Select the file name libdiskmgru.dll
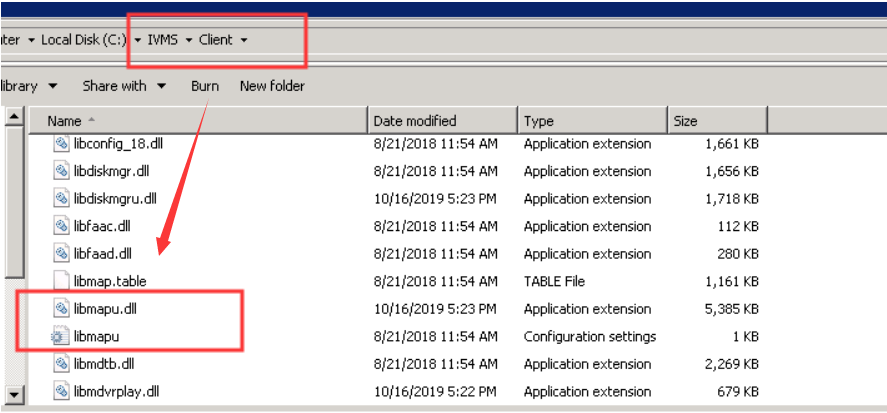887x413 pixels. click(x=115, y=199)
